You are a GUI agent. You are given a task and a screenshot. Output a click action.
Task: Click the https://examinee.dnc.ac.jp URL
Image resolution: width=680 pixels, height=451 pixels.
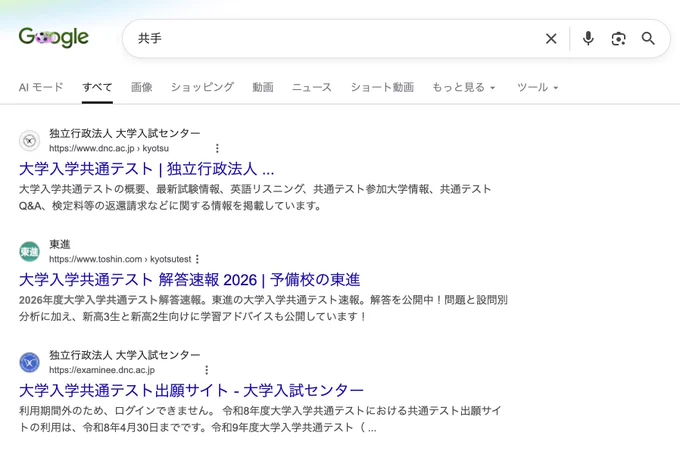pos(102,370)
